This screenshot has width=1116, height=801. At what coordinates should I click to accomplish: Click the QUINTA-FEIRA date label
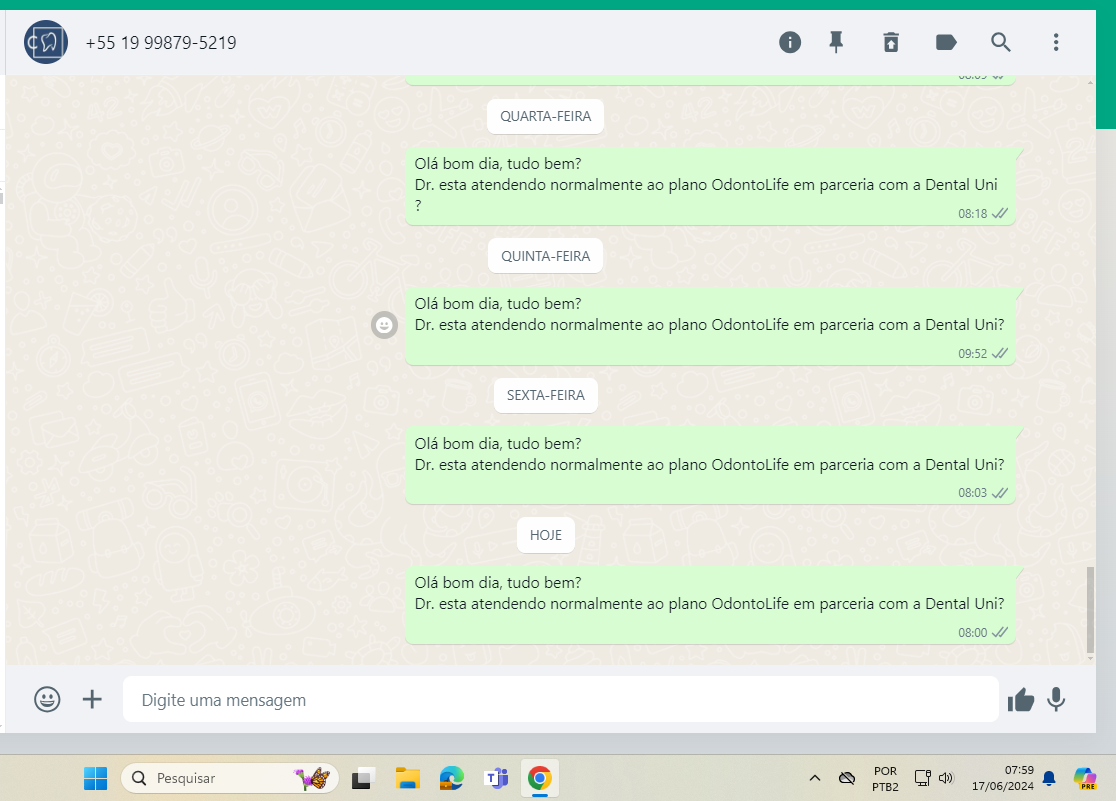(x=545, y=256)
